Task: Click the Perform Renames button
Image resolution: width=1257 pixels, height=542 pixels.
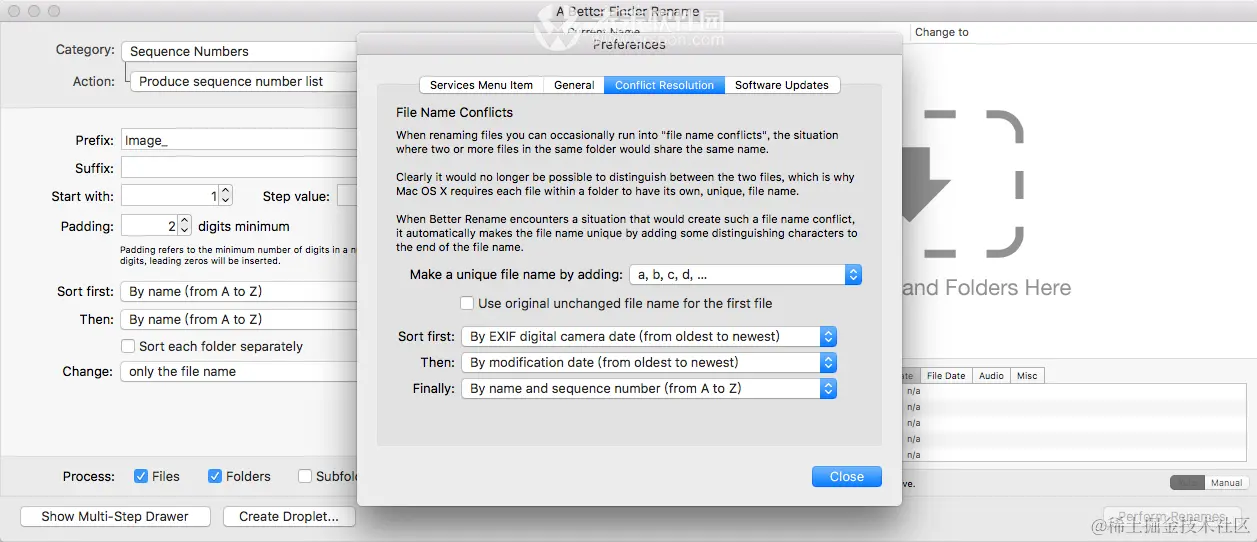Action: [1171, 517]
